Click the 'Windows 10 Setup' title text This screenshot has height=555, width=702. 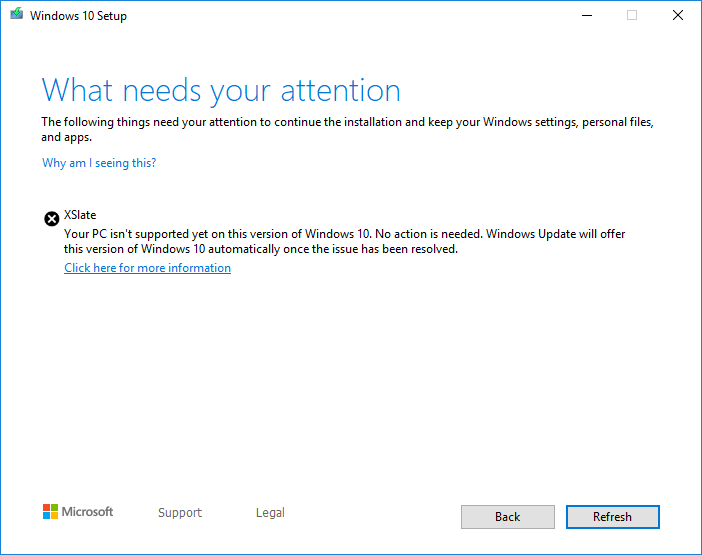pyautogui.click(x=78, y=16)
